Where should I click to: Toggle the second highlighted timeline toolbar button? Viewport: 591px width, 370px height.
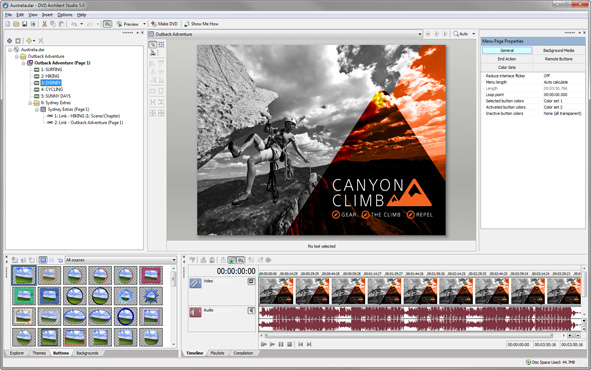tap(240, 260)
